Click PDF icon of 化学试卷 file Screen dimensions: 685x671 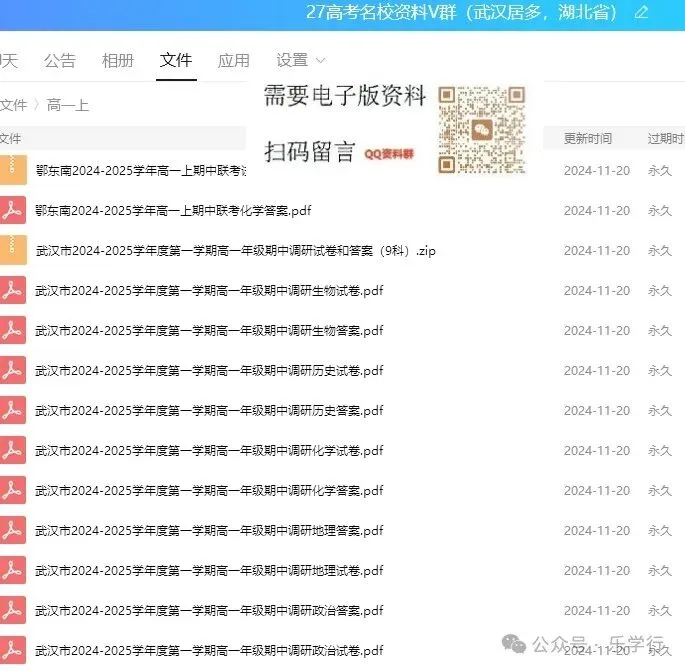point(13,450)
